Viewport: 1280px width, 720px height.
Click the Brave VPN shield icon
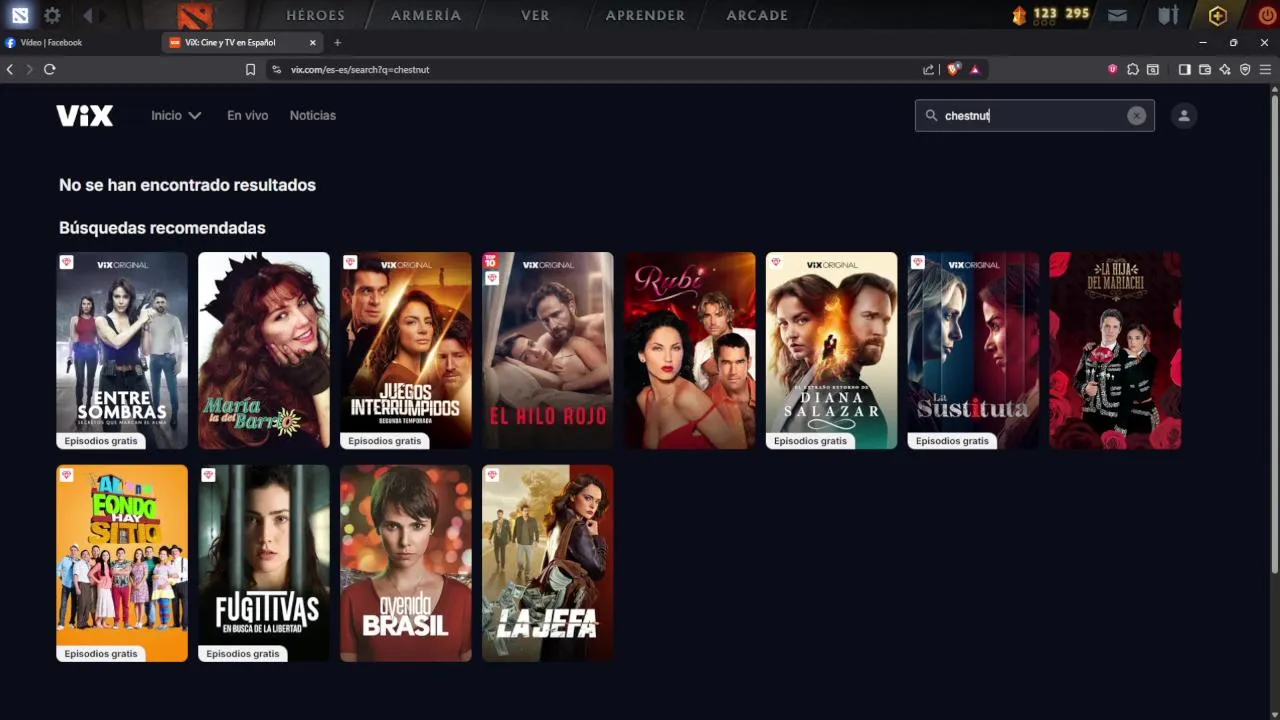[1245, 69]
